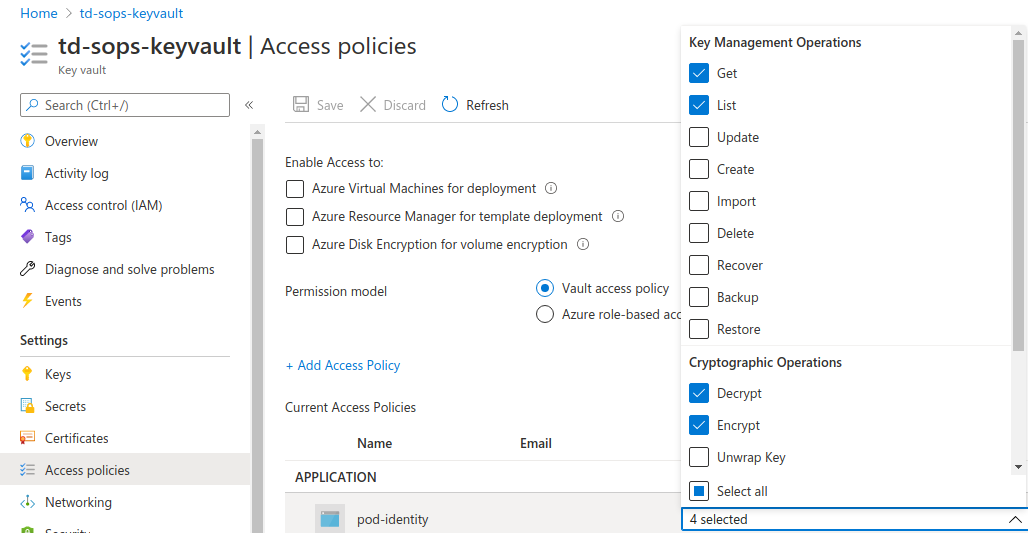
Task: Click the Activity log icon
Action: pos(28,173)
